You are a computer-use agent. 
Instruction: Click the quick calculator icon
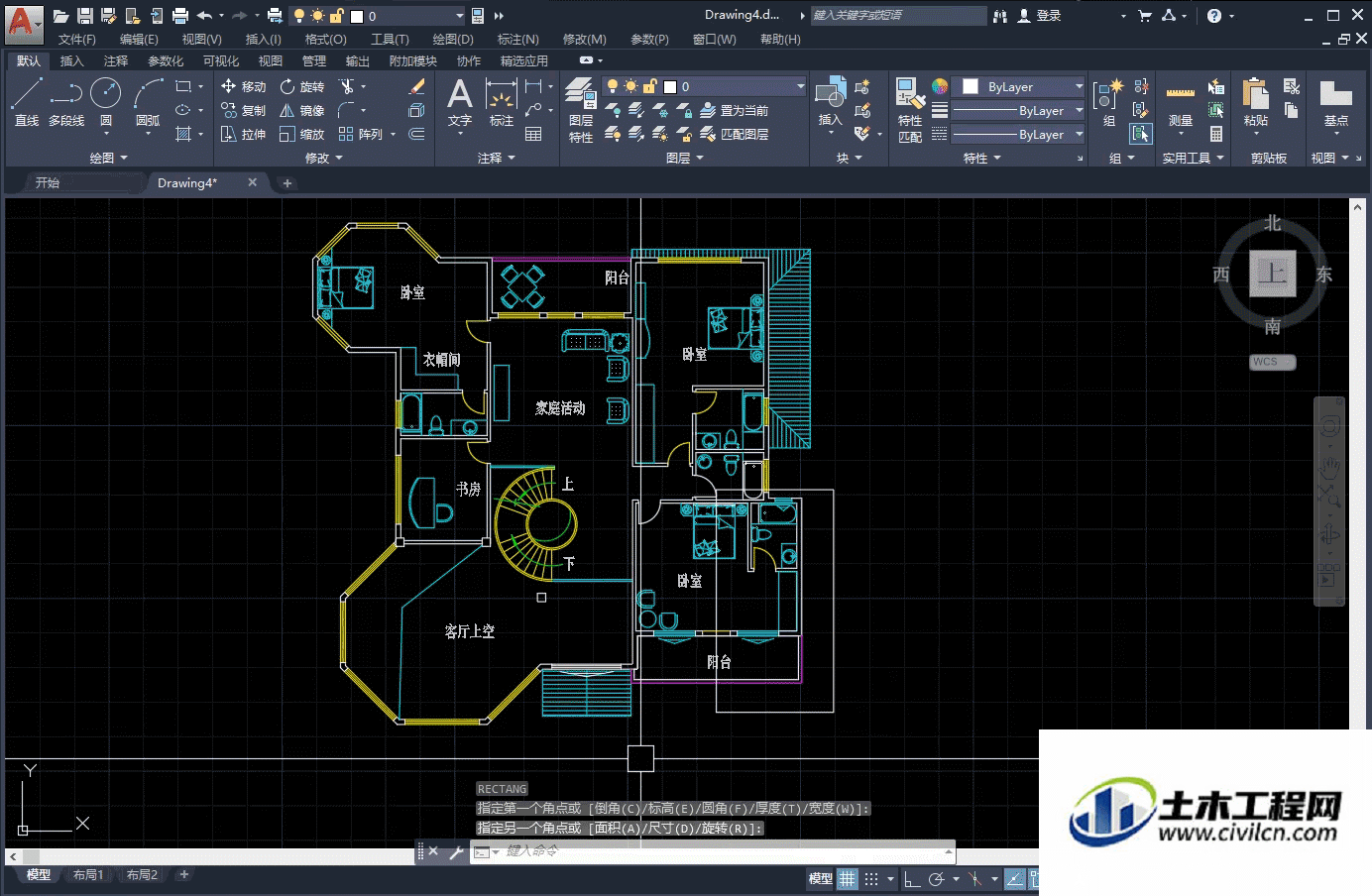pos(1216,134)
